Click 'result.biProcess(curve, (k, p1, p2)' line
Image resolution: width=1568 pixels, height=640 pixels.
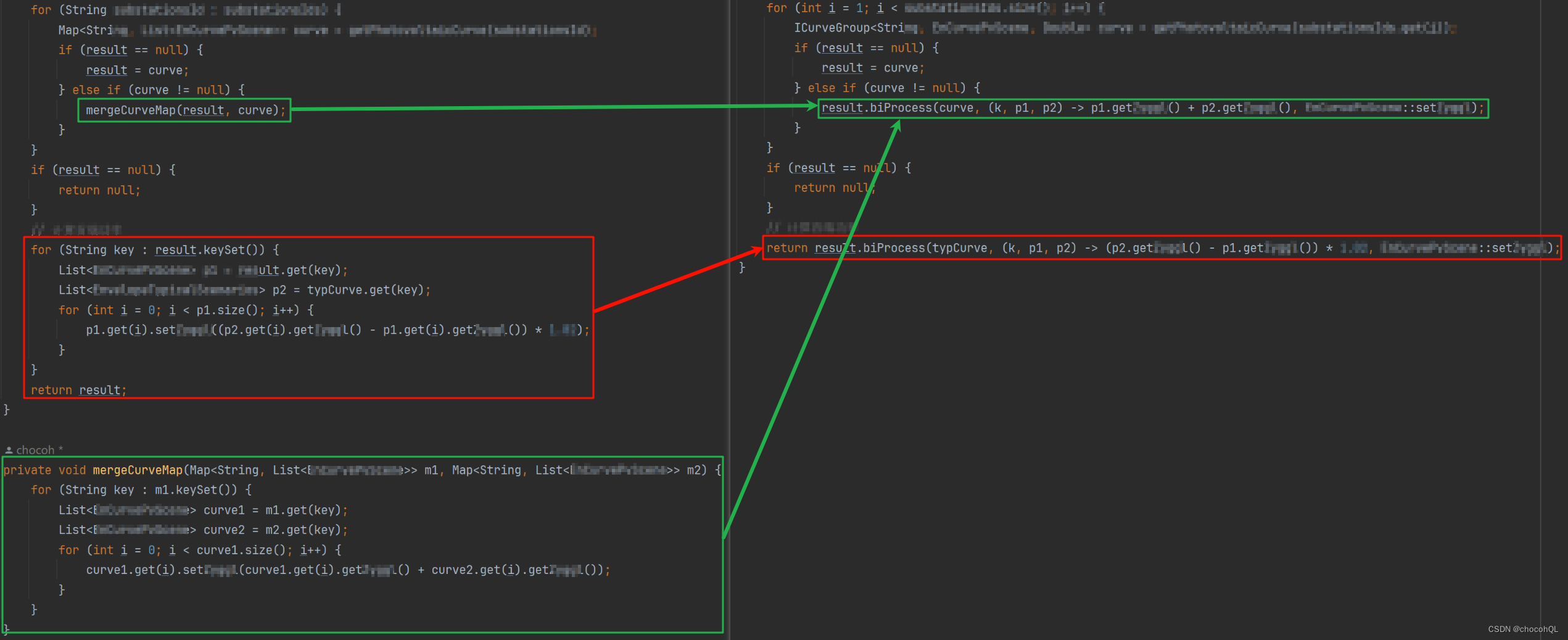(x=1153, y=108)
